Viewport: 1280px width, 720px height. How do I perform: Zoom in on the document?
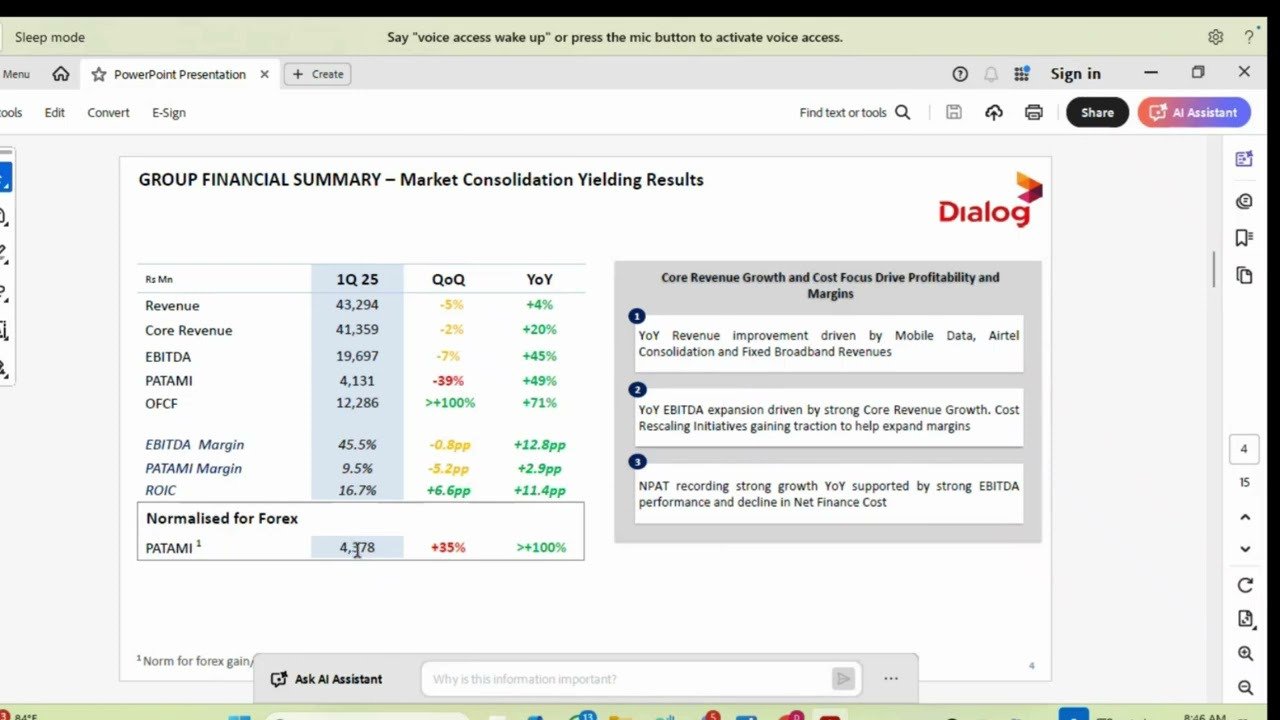pyautogui.click(x=1243, y=652)
